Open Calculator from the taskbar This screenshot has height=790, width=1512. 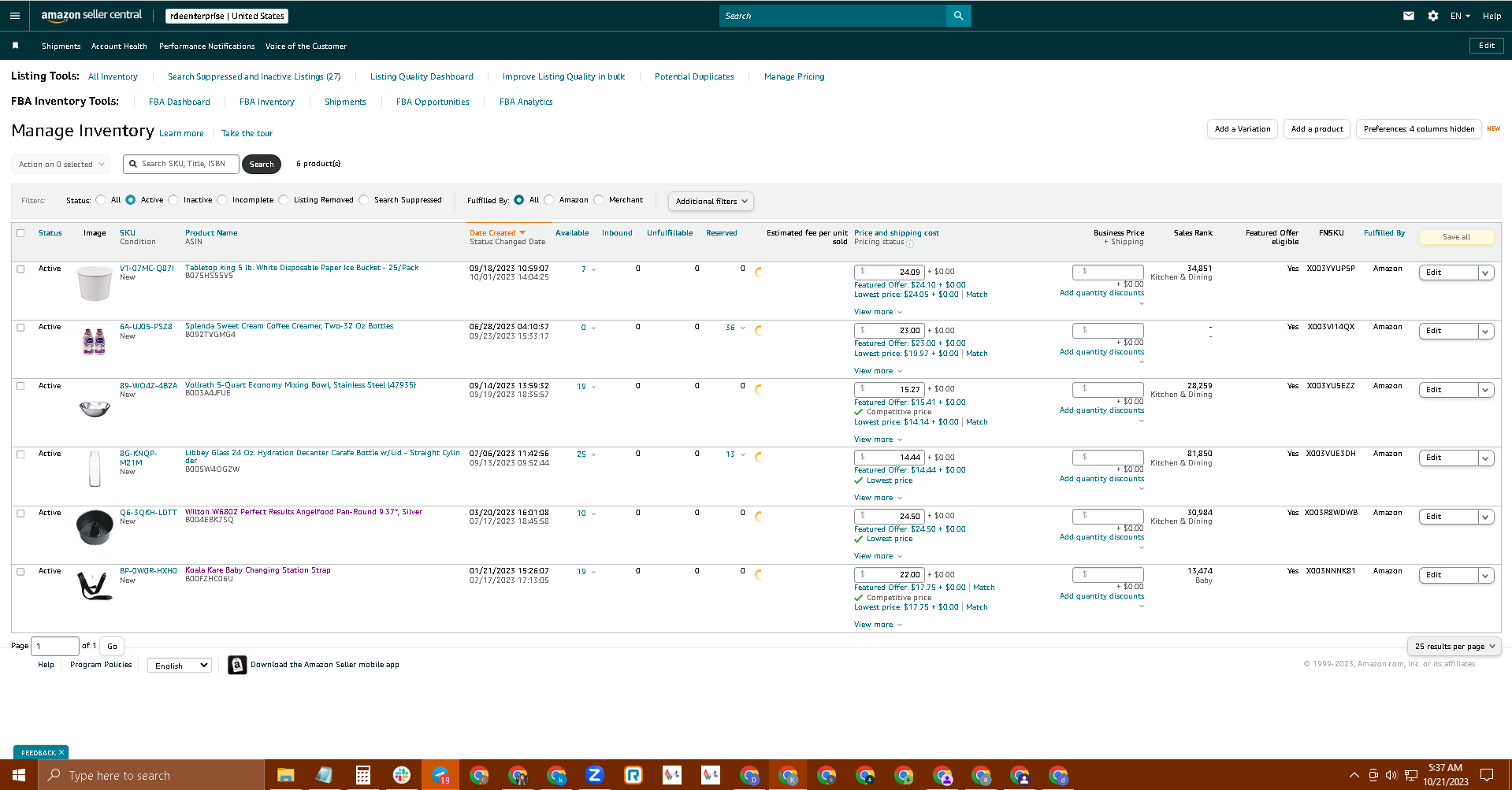point(362,775)
